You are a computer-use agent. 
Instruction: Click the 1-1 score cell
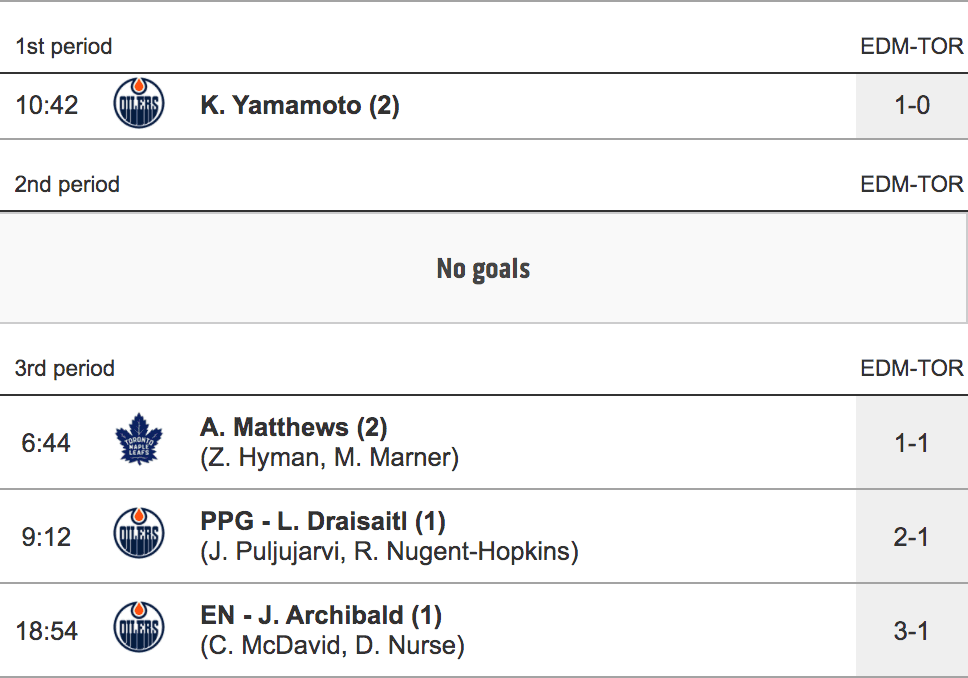point(911,442)
